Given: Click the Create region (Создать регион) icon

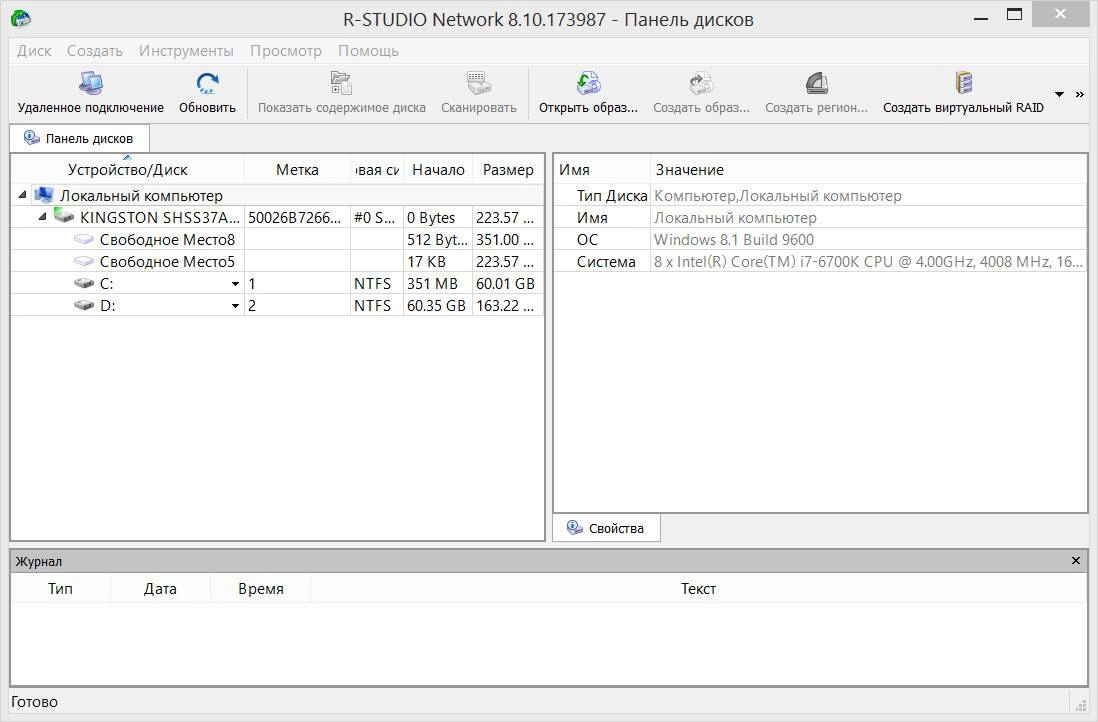Looking at the screenshot, I should tap(816, 83).
